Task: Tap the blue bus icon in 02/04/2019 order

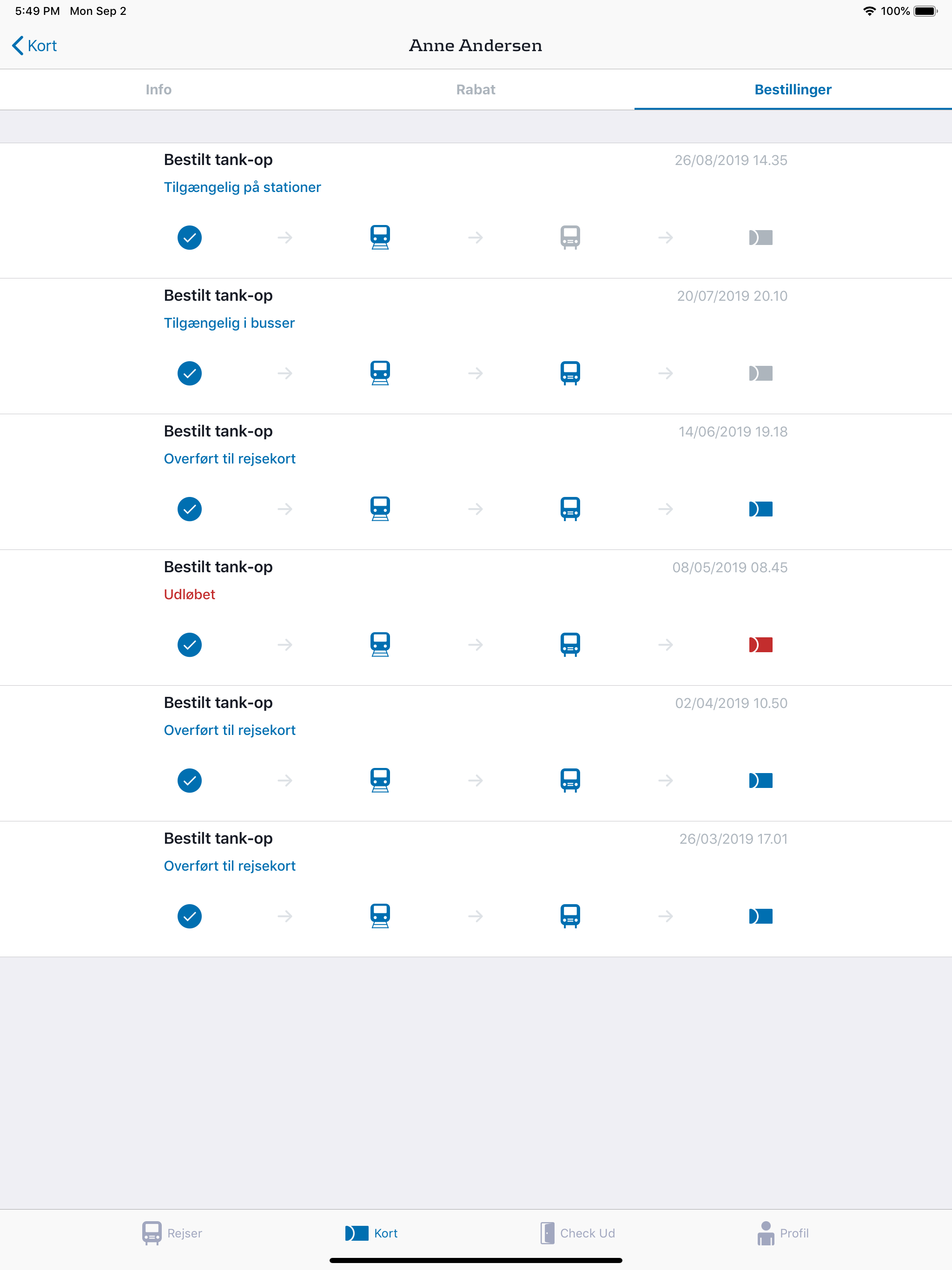Action: (570, 780)
